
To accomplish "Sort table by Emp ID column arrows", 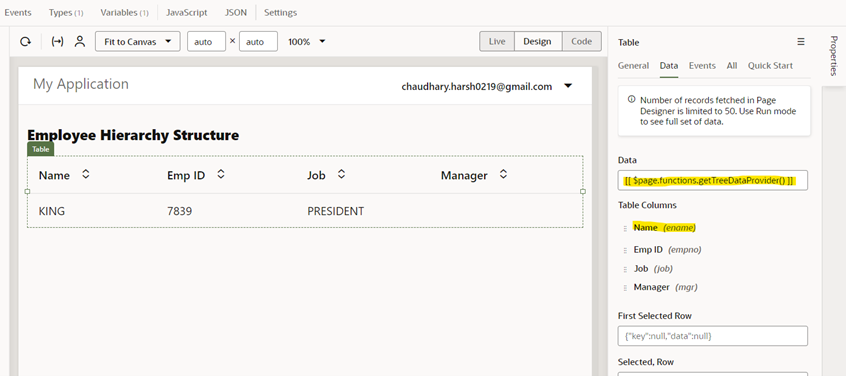I will coord(221,174).
